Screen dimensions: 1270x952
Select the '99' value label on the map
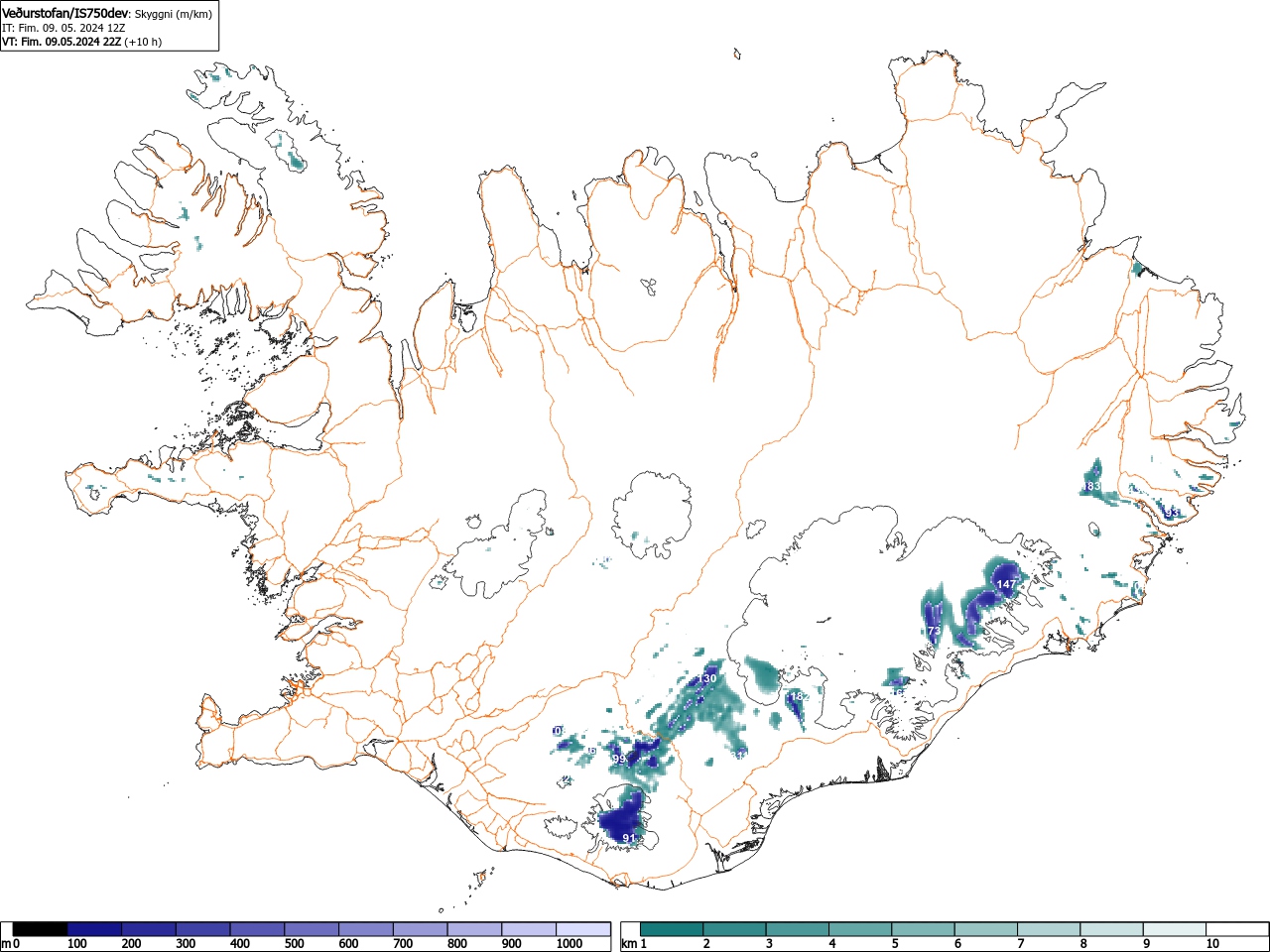pyautogui.click(x=619, y=759)
